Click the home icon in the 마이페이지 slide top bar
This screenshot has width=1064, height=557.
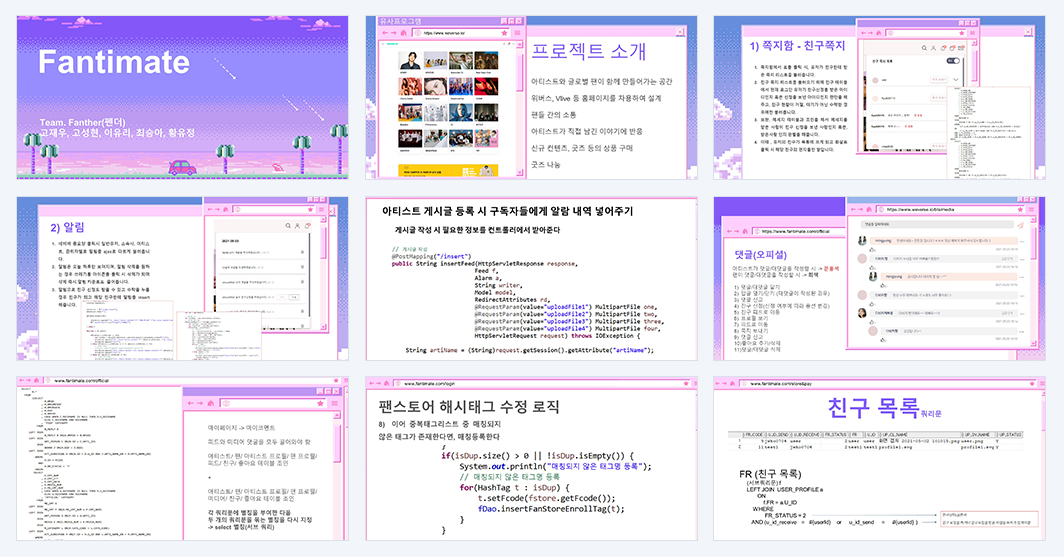point(37,380)
